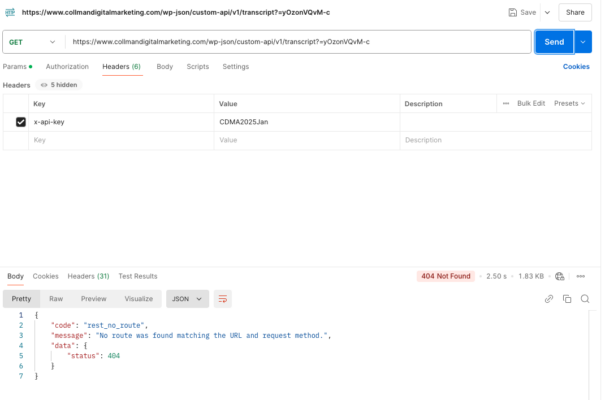Click Bulk Edit
Image resolution: width=605 pixels, height=400 pixels.
click(531, 103)
